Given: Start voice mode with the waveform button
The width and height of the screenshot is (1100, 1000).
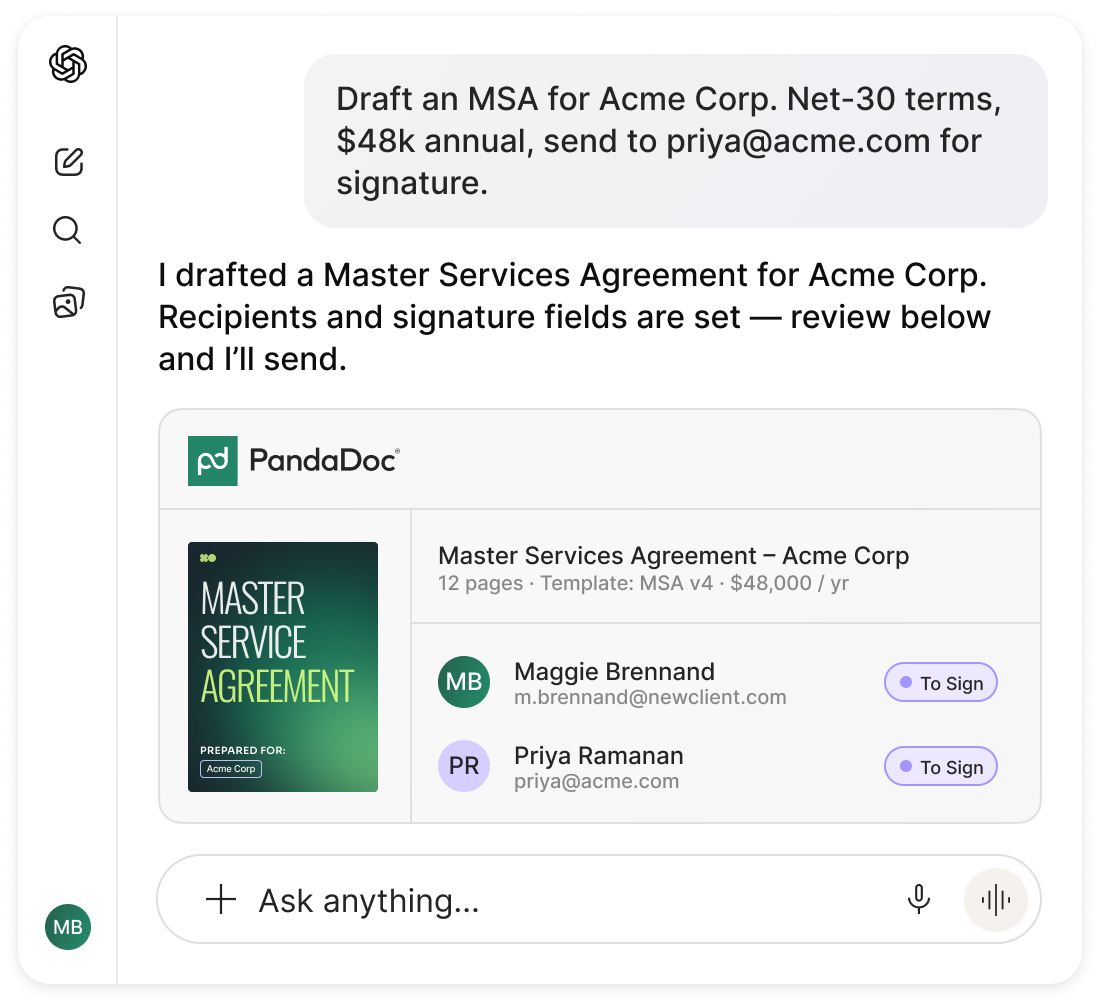Looking at the screenshot, I should (995, 900).
